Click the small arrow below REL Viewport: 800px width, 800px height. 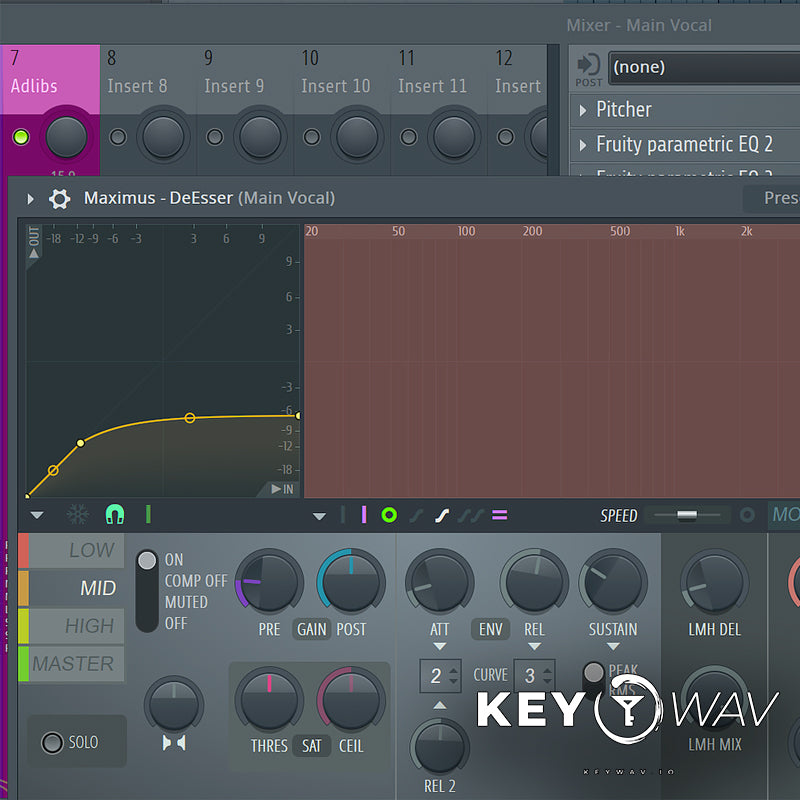tap(534, 646)
